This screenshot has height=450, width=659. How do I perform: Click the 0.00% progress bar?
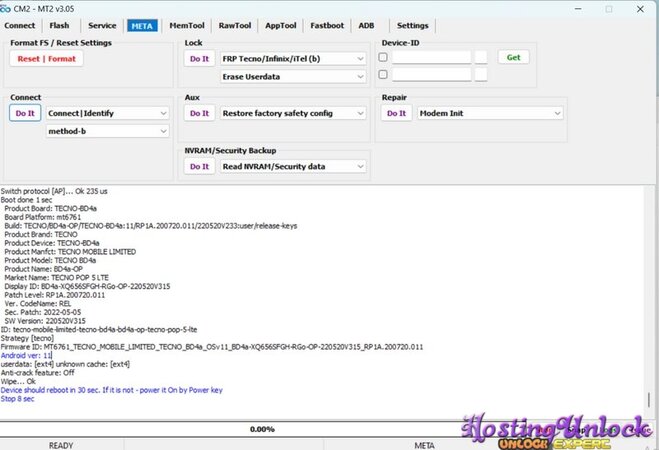coord(262,429)
